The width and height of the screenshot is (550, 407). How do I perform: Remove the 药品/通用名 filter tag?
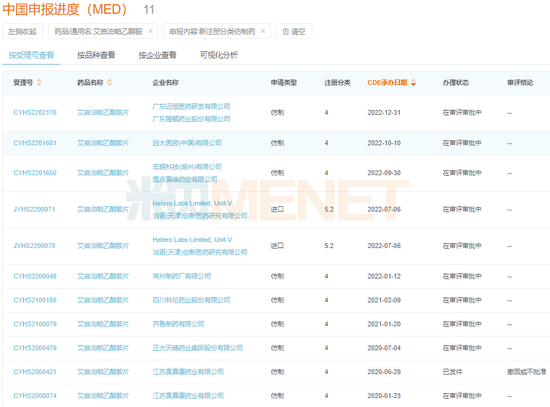click(x=150, y=31)
